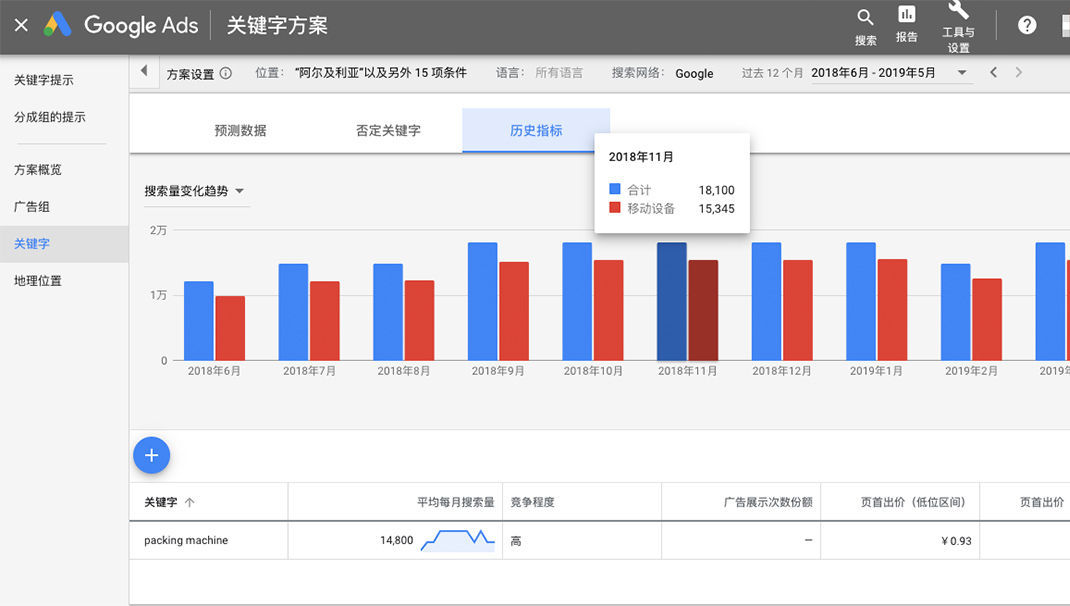Select the packing machine keyword row
This screenshot has height=606, width=1070.
tap(186, 541)
